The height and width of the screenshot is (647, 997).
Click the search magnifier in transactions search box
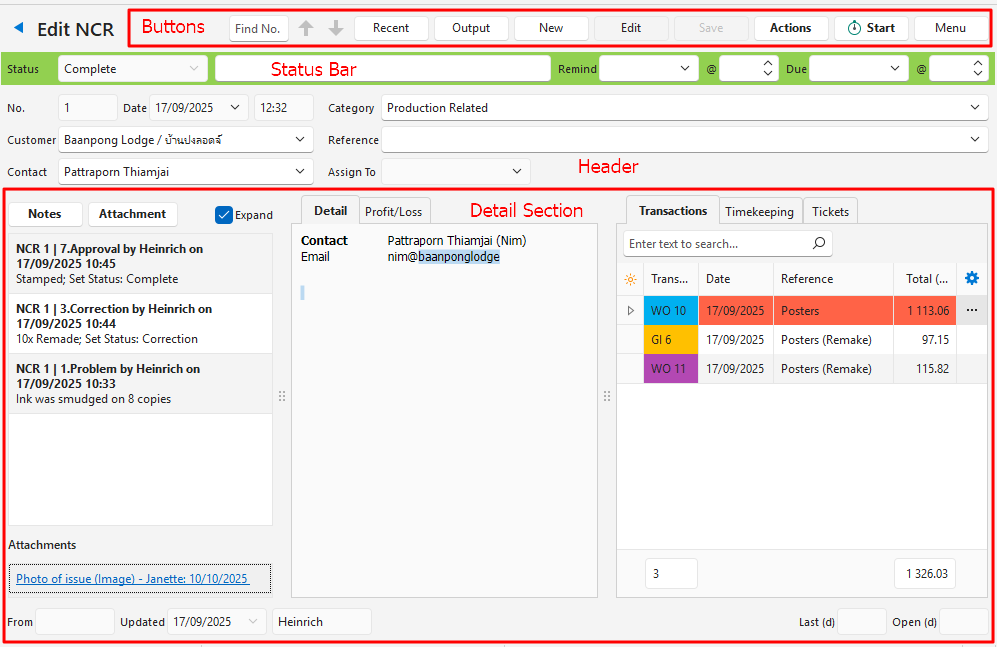818,243
